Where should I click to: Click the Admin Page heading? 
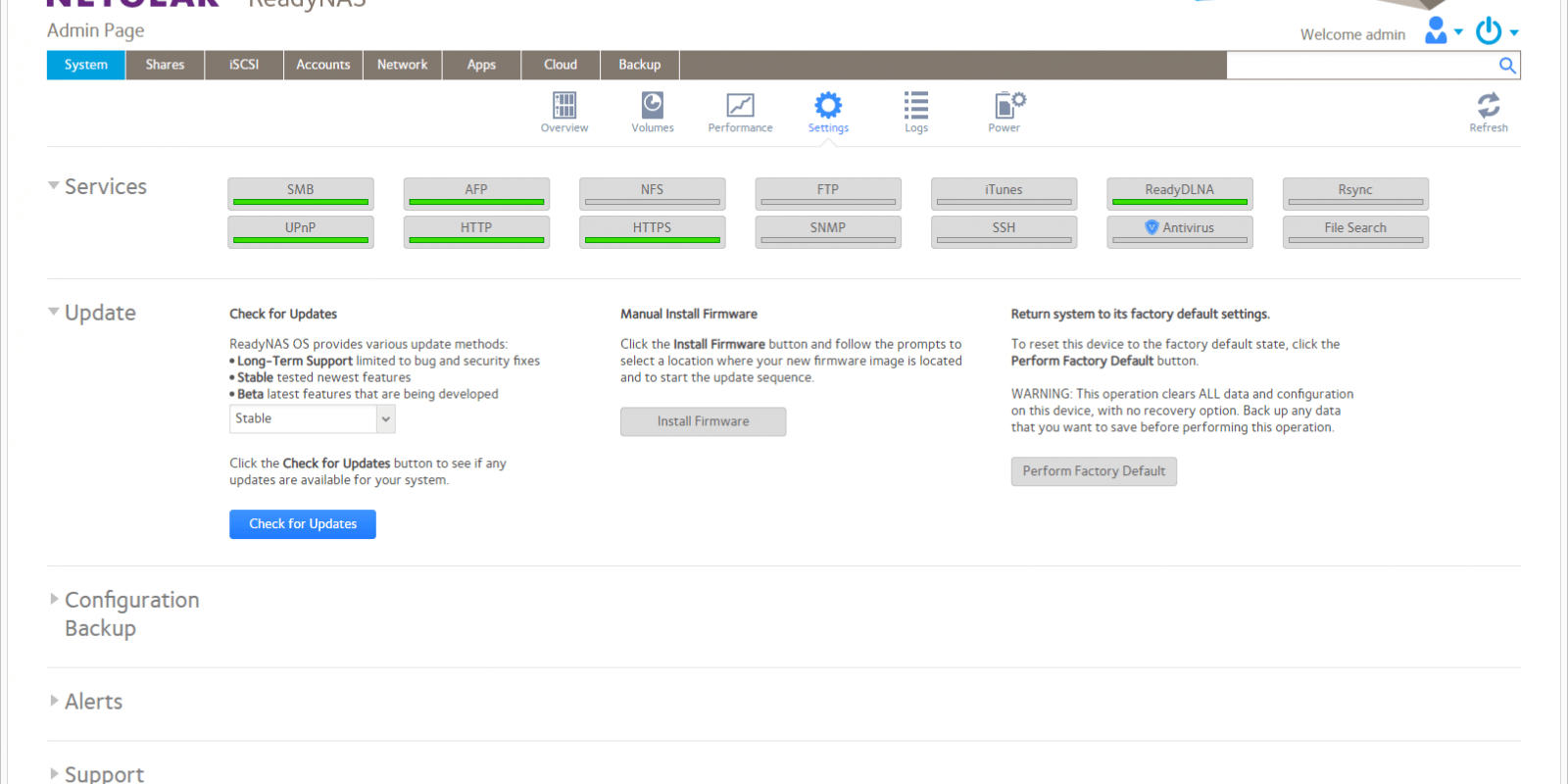click(x=96, y=30)
